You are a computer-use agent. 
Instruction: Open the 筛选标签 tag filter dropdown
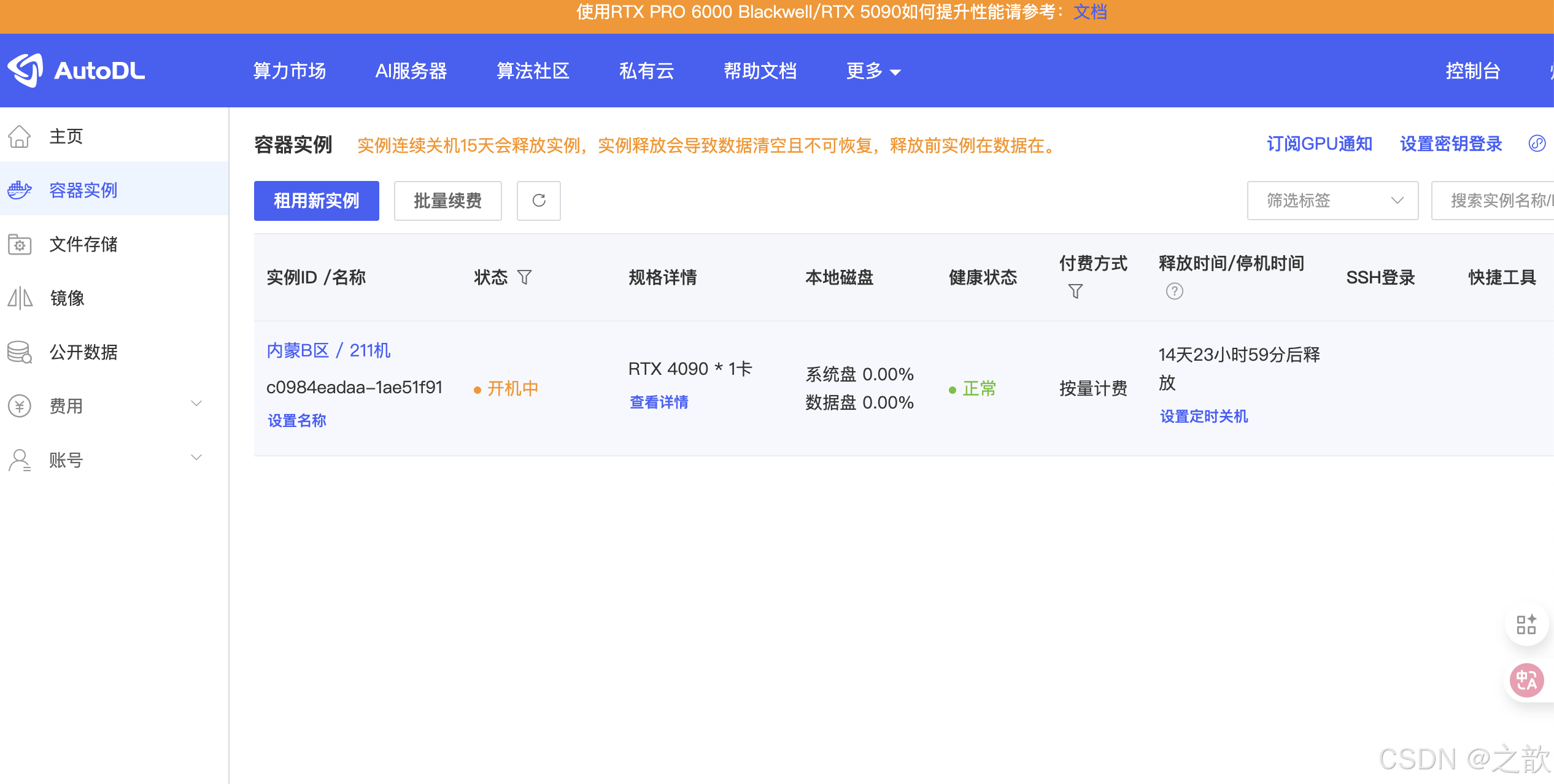pos(1332,201)
